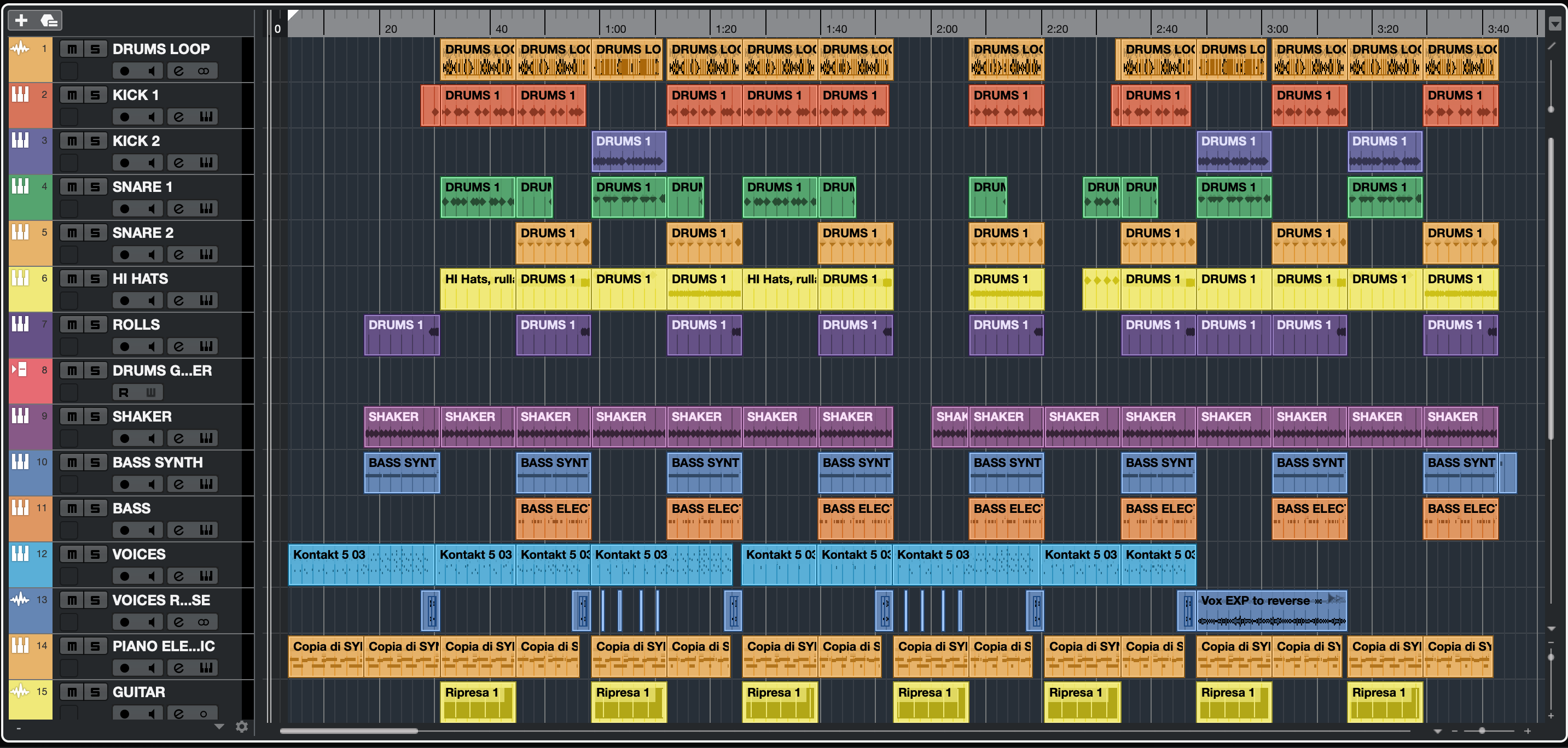Click the group R button on DRUMS G...ER track
Viewport: 1568px width, 748px height.
pos(124,392)
